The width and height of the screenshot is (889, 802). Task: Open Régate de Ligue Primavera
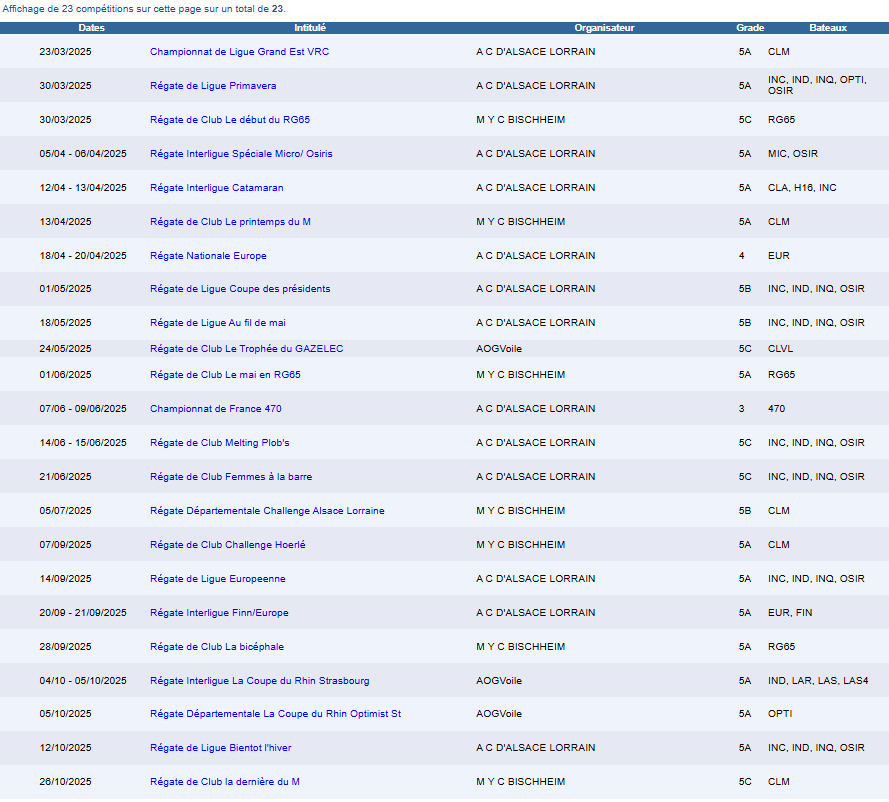[213, 86]
